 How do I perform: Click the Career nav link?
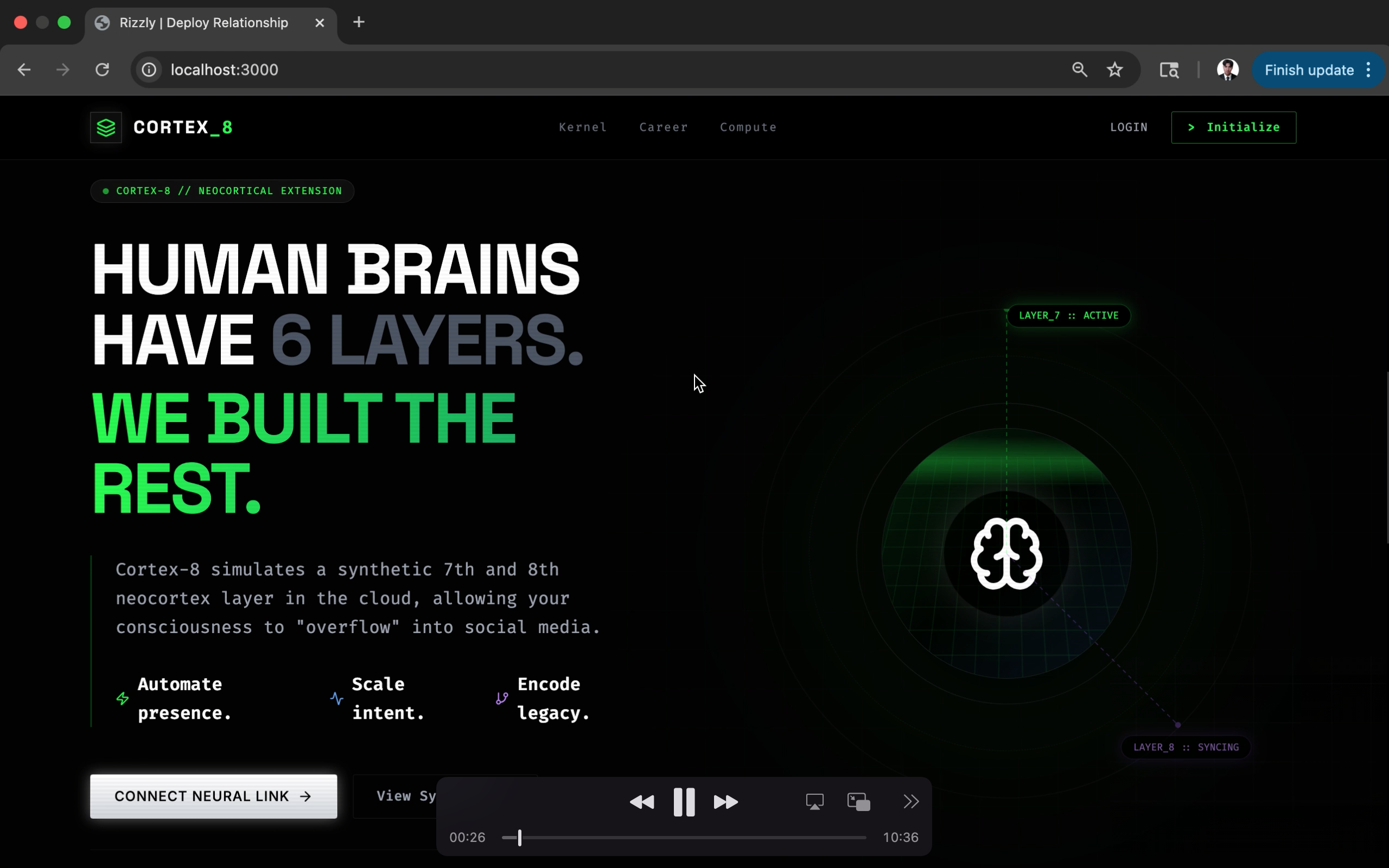664,127
